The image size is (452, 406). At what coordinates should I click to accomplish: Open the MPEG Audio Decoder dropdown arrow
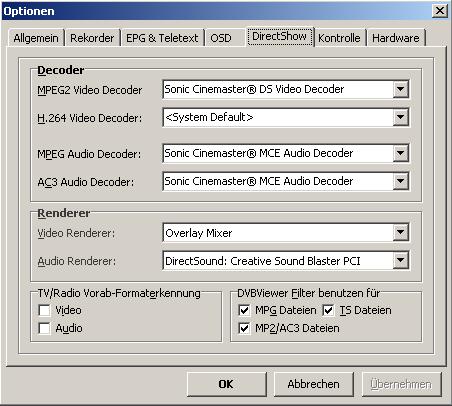pos(400,153)
